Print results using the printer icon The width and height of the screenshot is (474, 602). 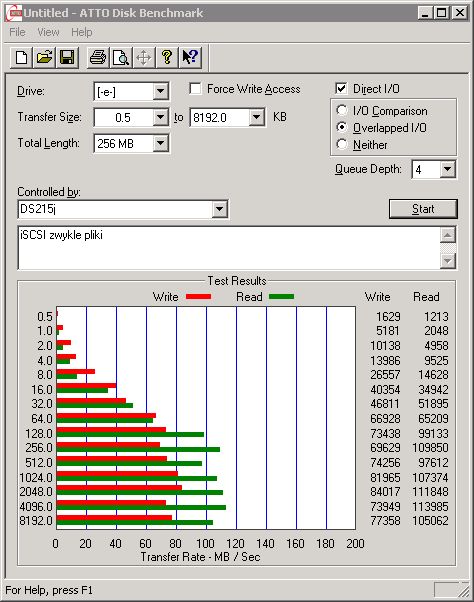(98, 58)
